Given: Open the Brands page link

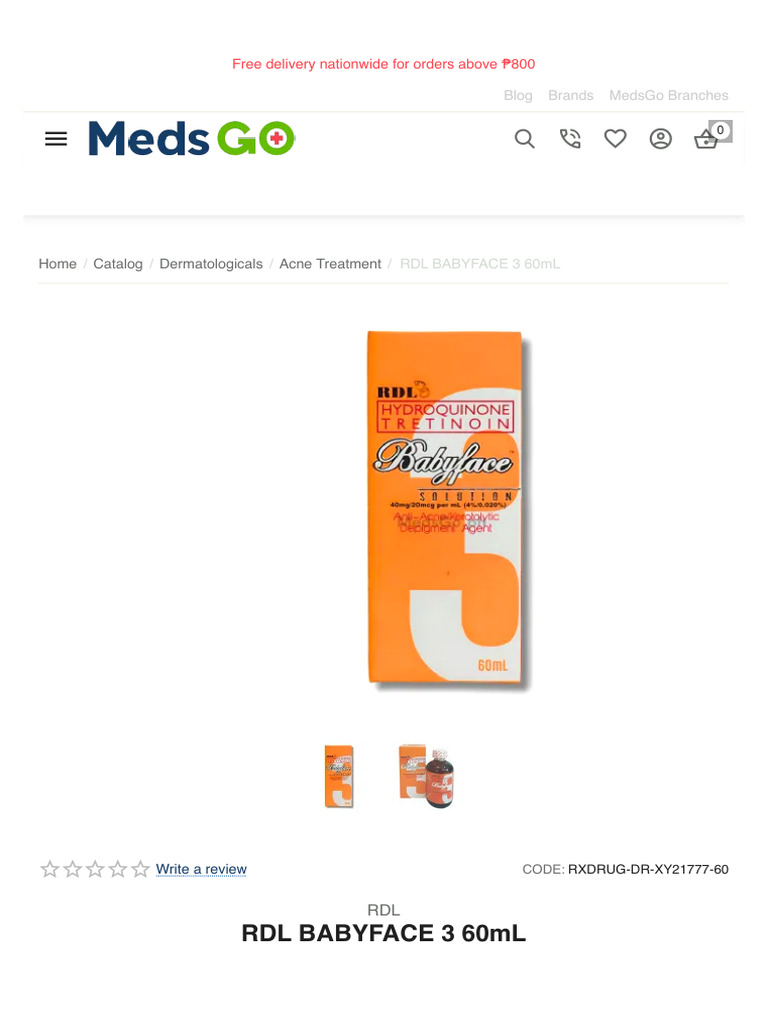Looking at the screenshot, I should coord(571,95).
